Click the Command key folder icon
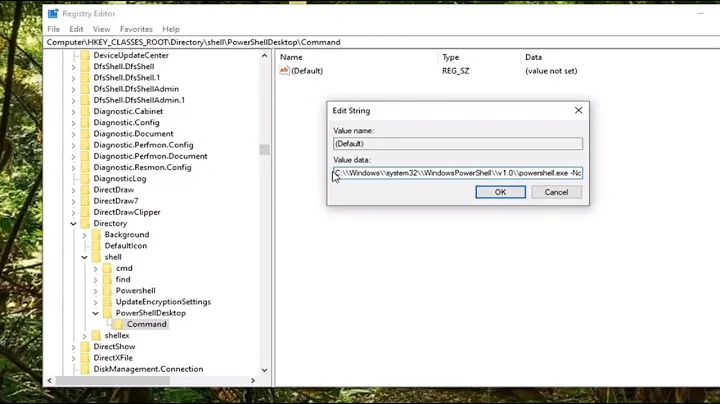Screen dimensions: 720x404 tap(119, 324)
